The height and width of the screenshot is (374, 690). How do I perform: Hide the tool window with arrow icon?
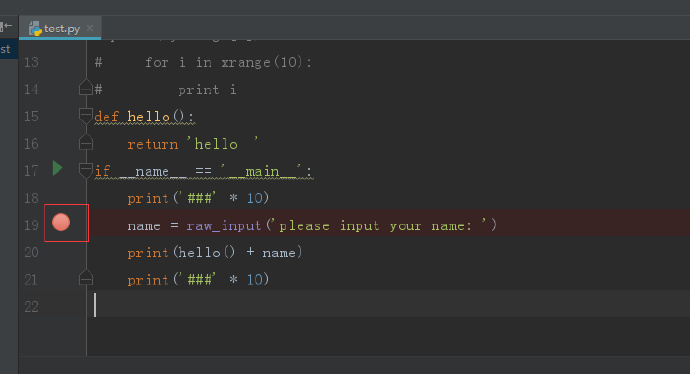(6, 26)
